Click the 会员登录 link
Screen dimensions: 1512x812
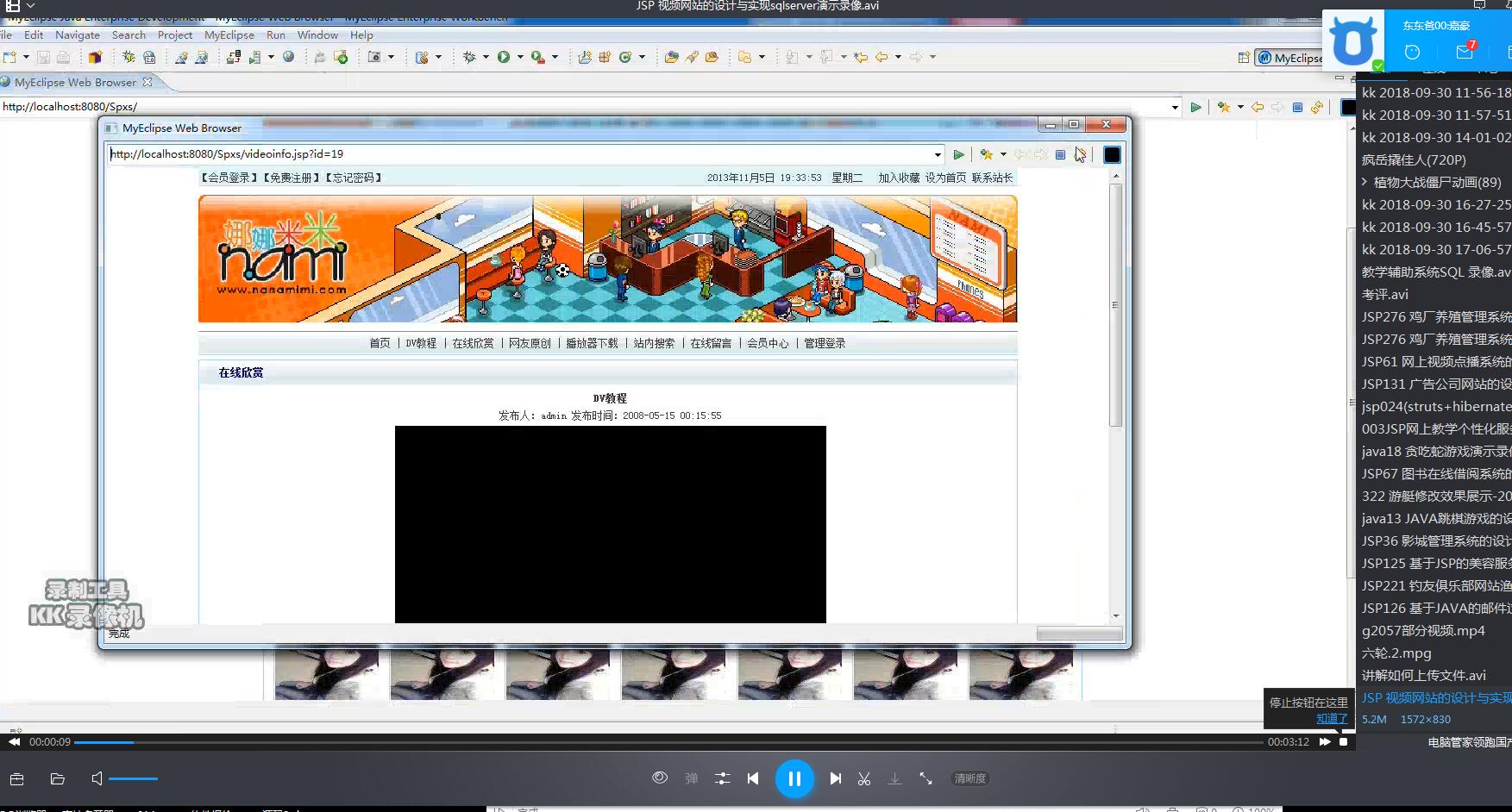[x=229, y=178]
